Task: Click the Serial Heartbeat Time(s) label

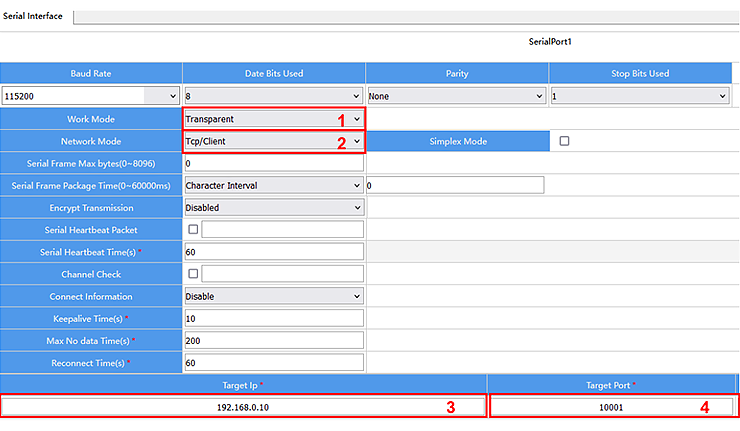Action: coord(91,252)
